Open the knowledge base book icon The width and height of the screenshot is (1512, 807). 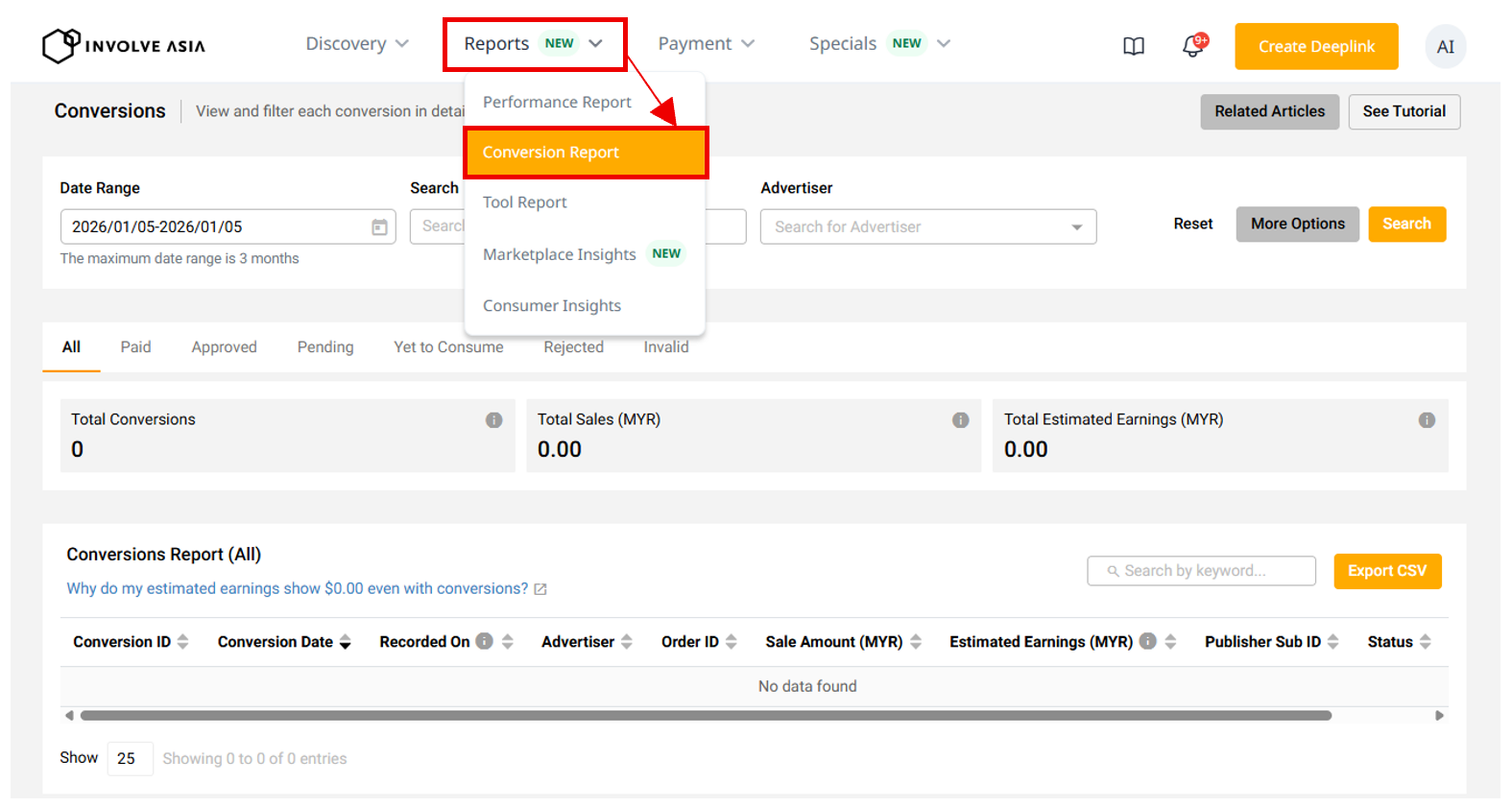click(x=1134, y=46)
